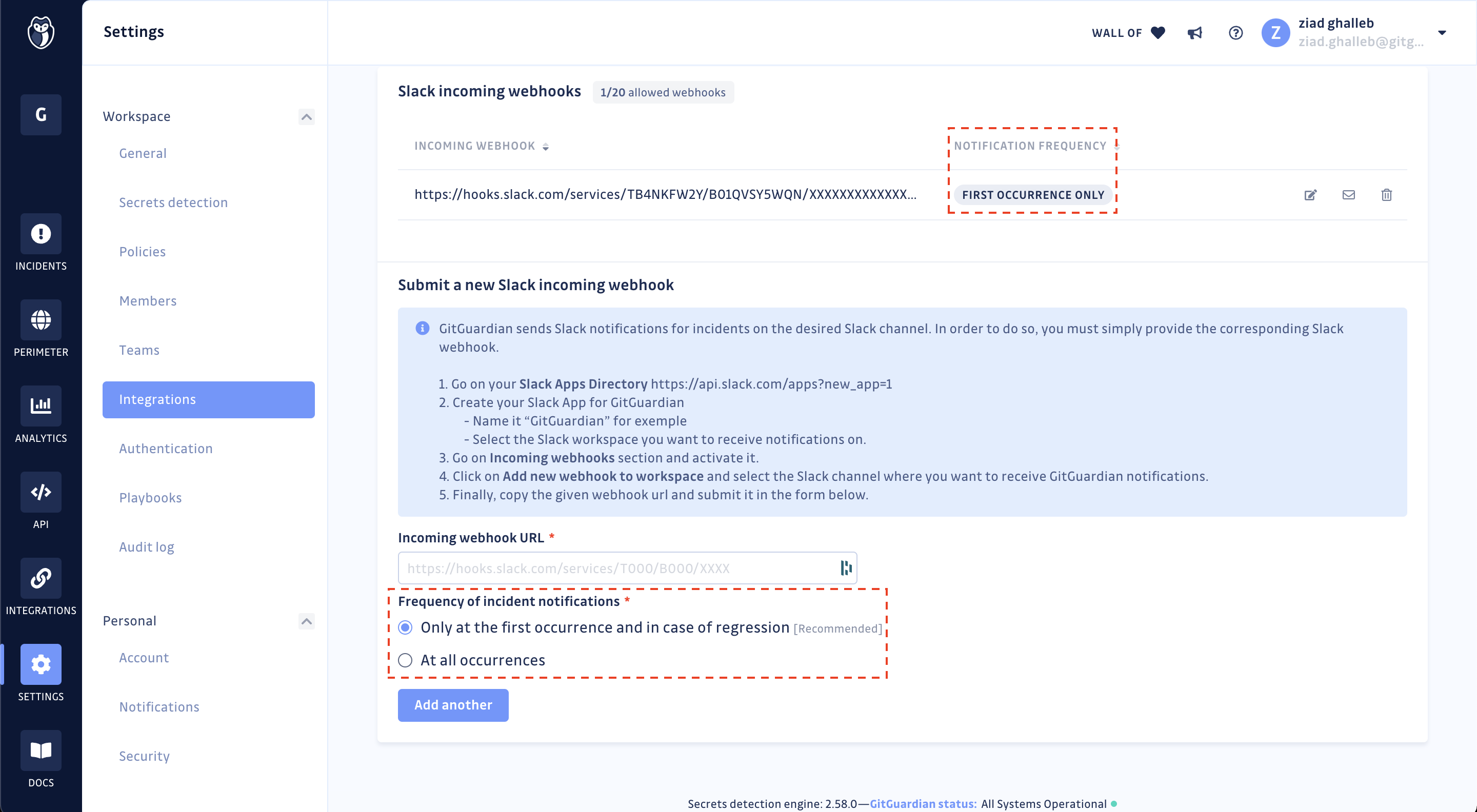Click the delete trash icon for webhook
The image size is (1477, 812).
1387,194
